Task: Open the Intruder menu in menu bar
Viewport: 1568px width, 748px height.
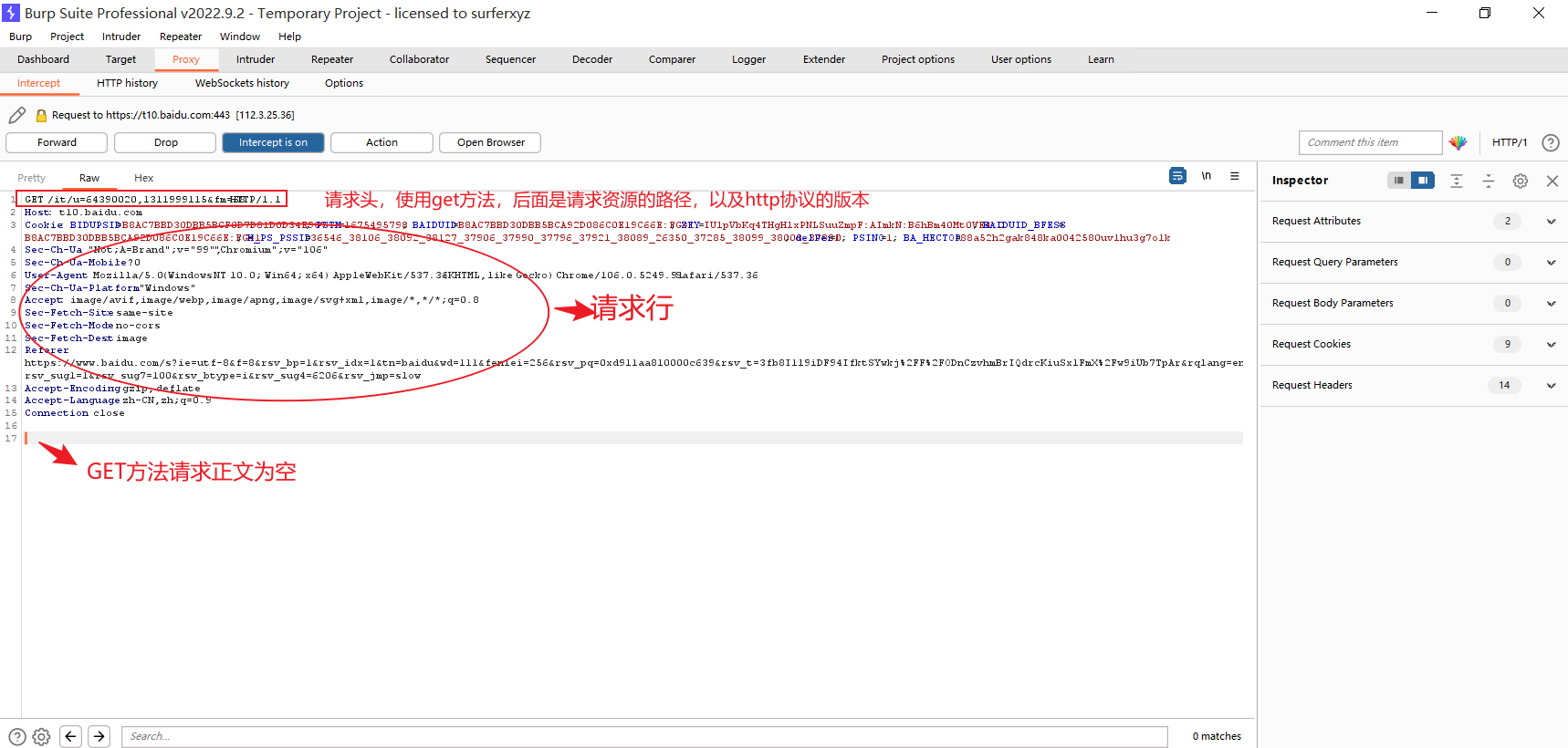Action: pos(121,36)
